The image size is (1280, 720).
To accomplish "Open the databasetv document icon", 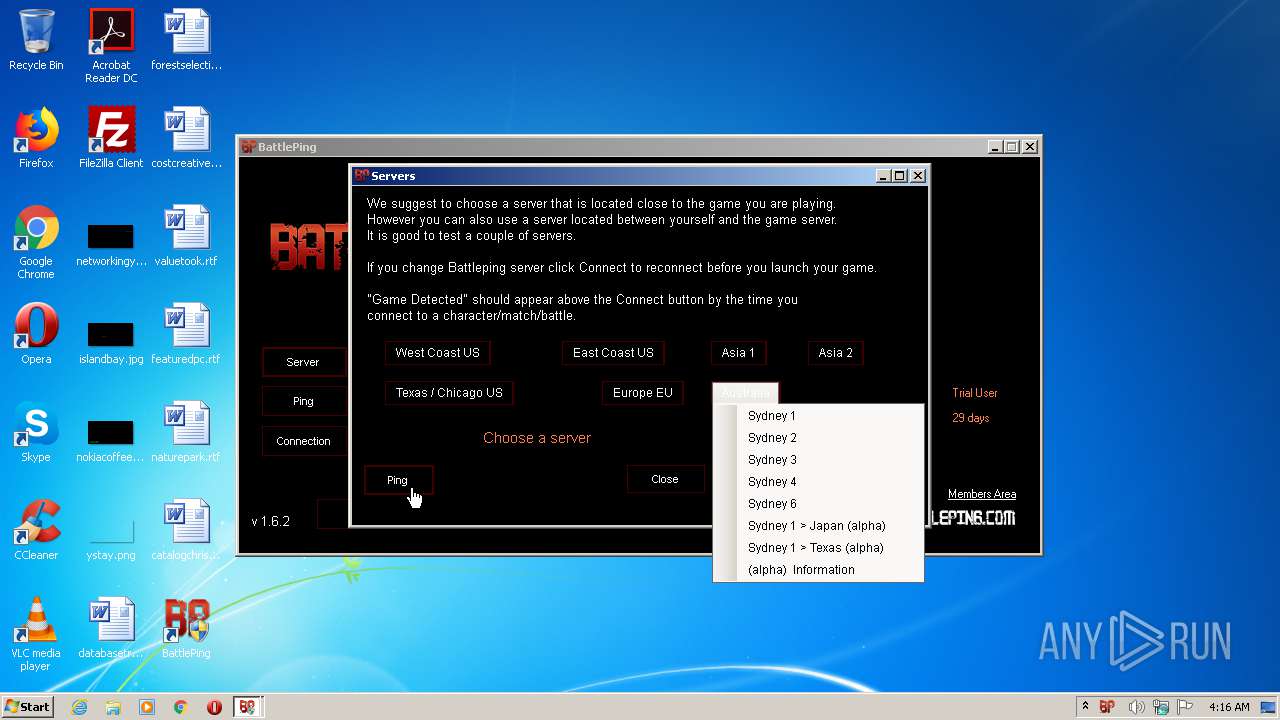I will (111, 628).
